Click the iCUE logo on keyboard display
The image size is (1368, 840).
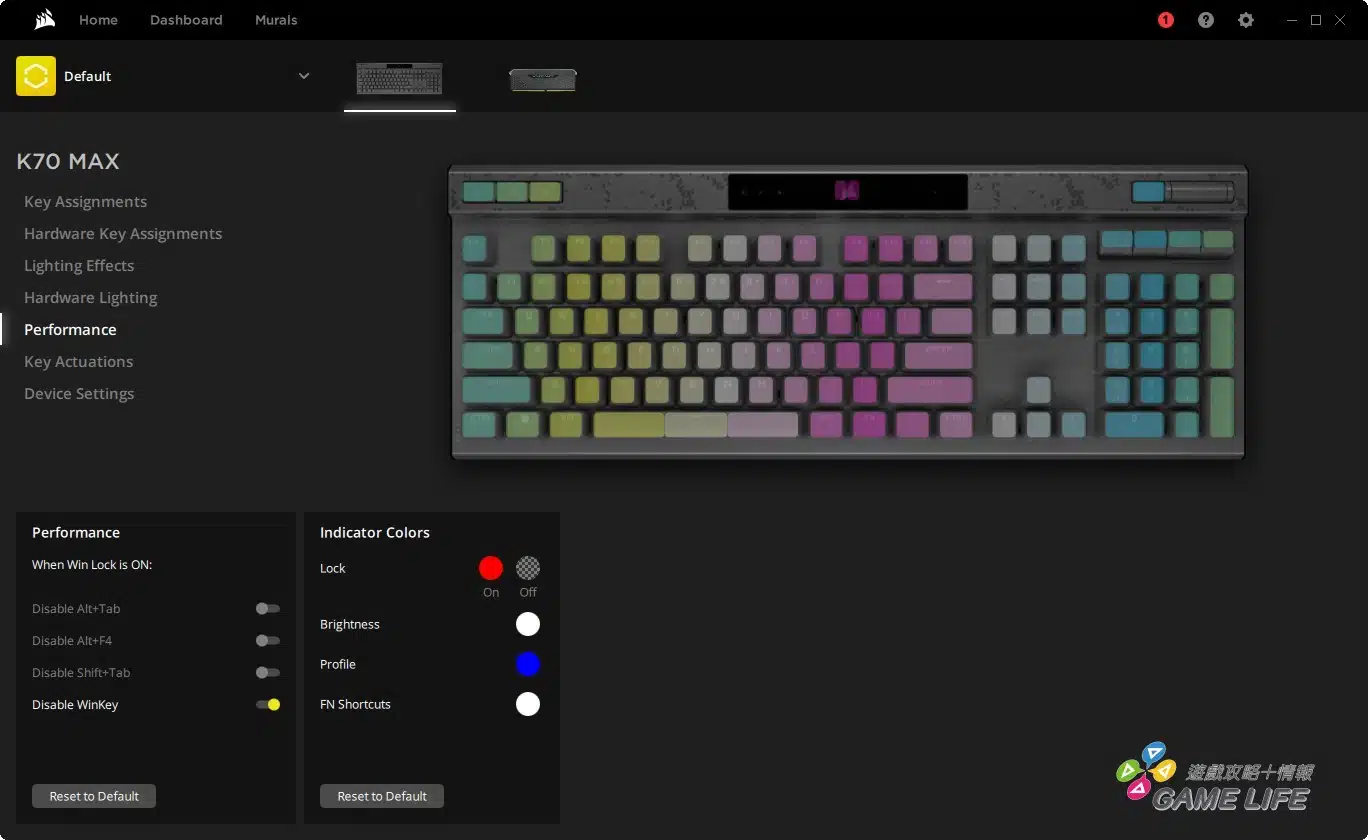click(847, 191)
